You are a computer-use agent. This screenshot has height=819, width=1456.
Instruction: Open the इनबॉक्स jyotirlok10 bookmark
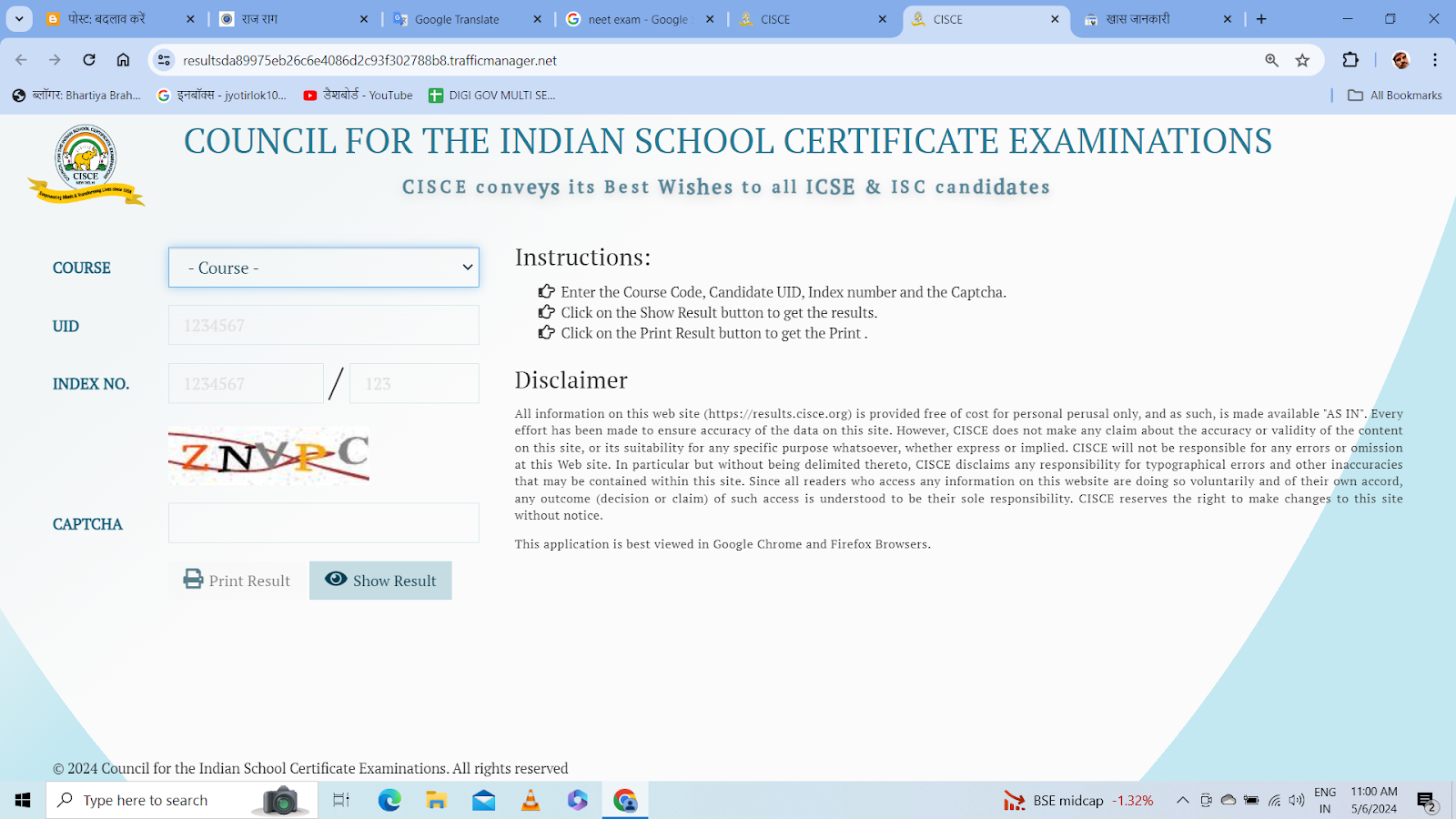222,95
